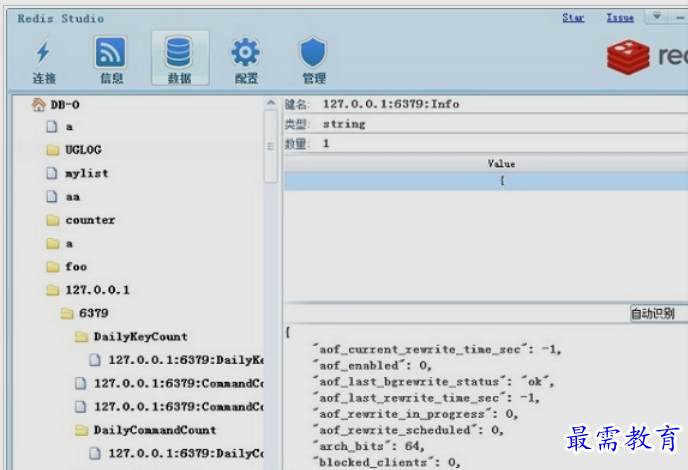This screenshot has width=688, height=470.
Task: Click the file icon beside 127.0.0.1:6379:DailyKe
Action: click(95, 360)
